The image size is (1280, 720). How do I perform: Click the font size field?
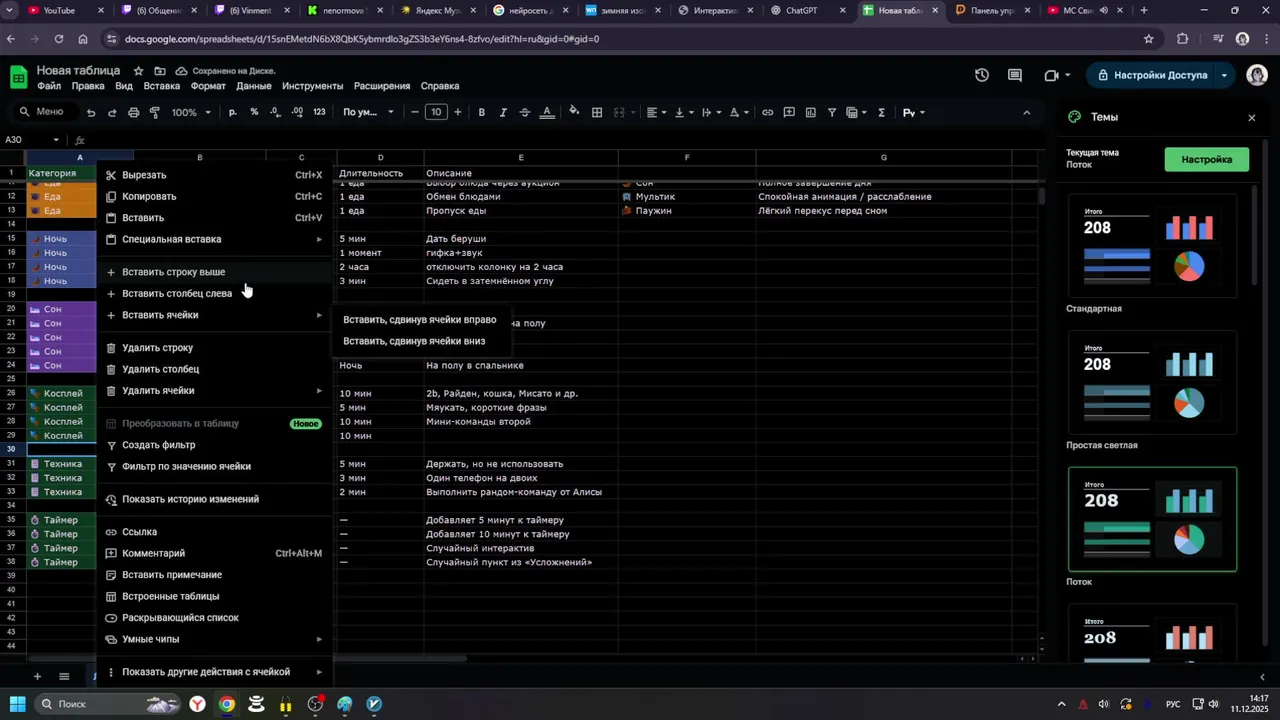pyautogui.click(x=436, y=112)
